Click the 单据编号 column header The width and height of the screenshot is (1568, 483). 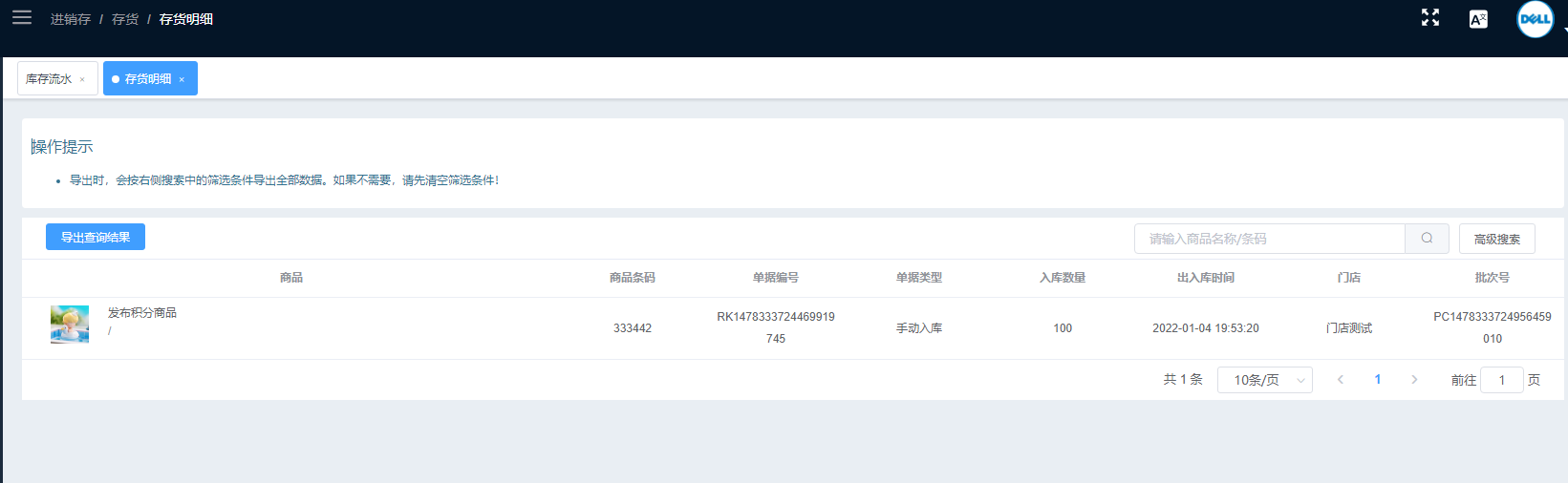pyautogui.click(x=776, y=278)
